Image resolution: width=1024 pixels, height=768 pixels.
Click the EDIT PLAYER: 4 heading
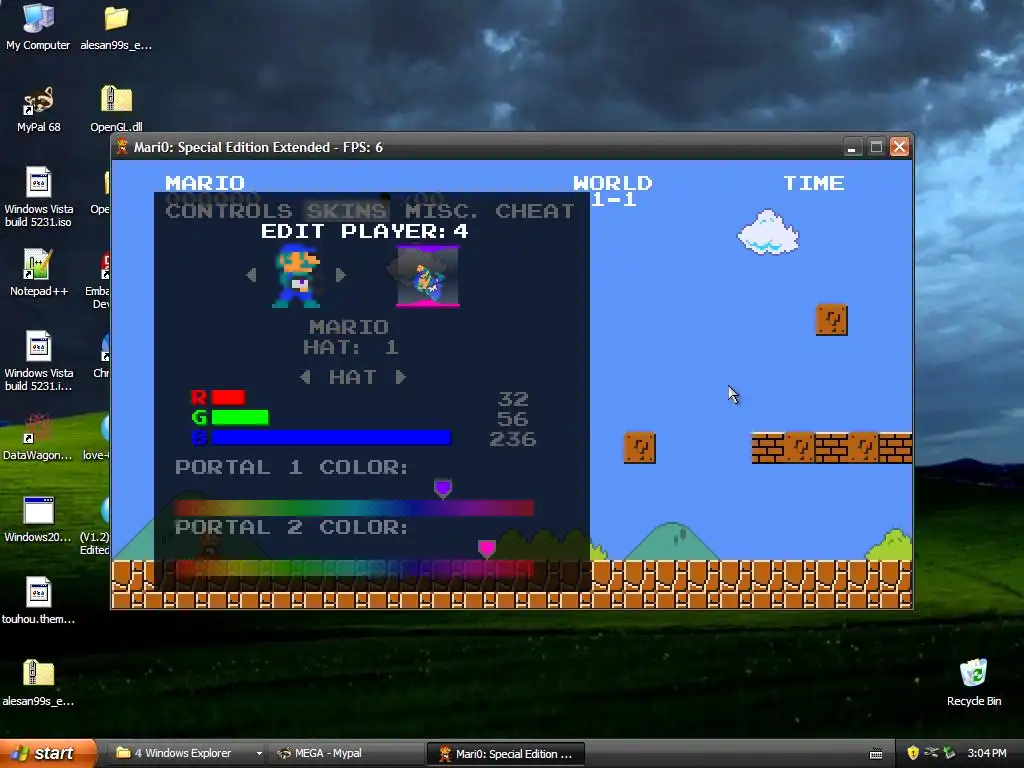(364, 231)
